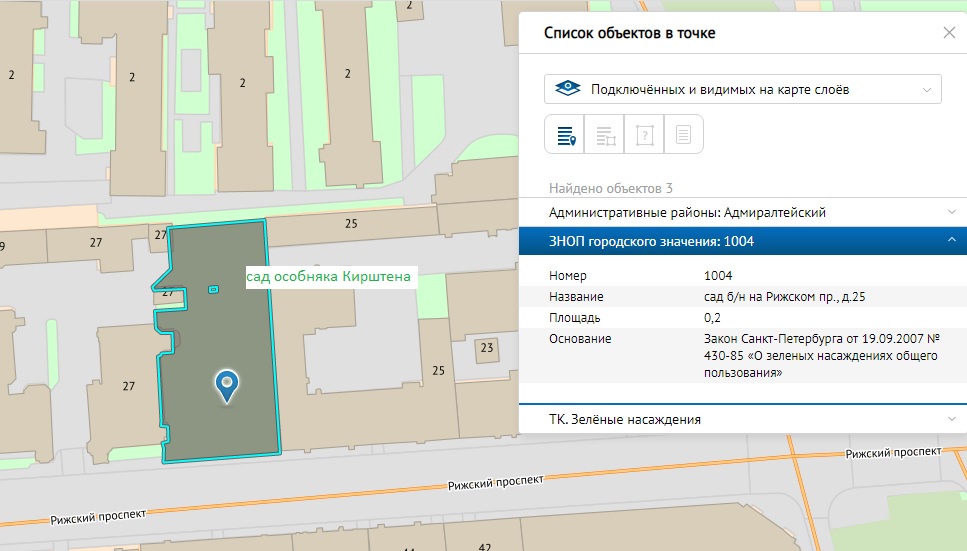Open the layers filter dropdown

coord(742,89)
